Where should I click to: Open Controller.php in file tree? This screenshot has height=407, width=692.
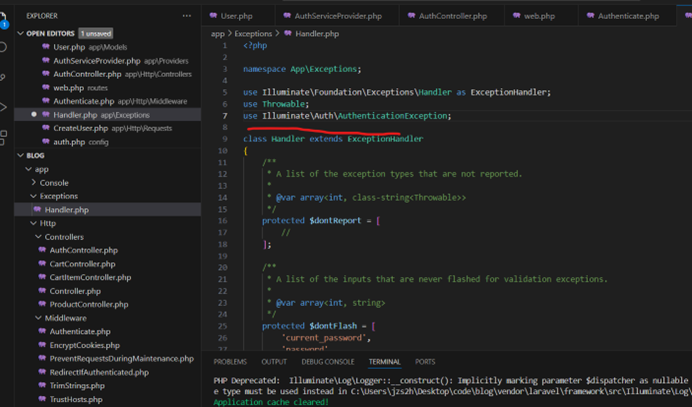108,291
